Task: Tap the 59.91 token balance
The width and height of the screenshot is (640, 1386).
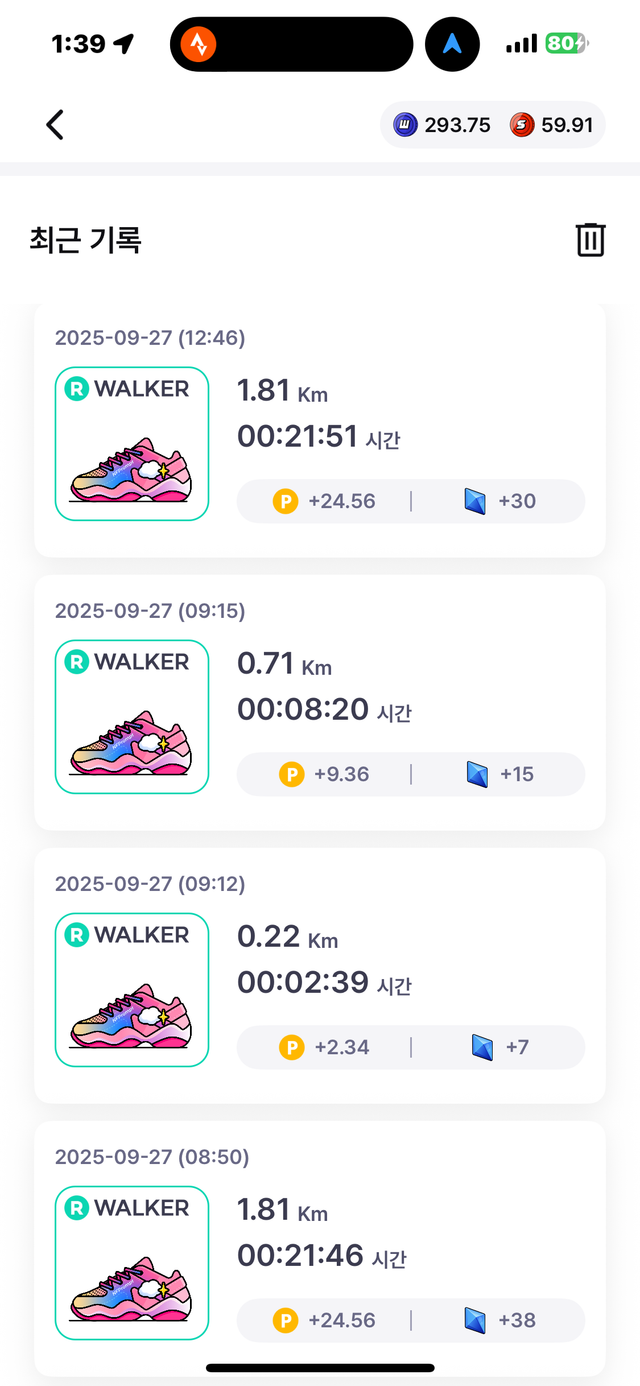Action: pyautogui.click(x=567, y=125)
